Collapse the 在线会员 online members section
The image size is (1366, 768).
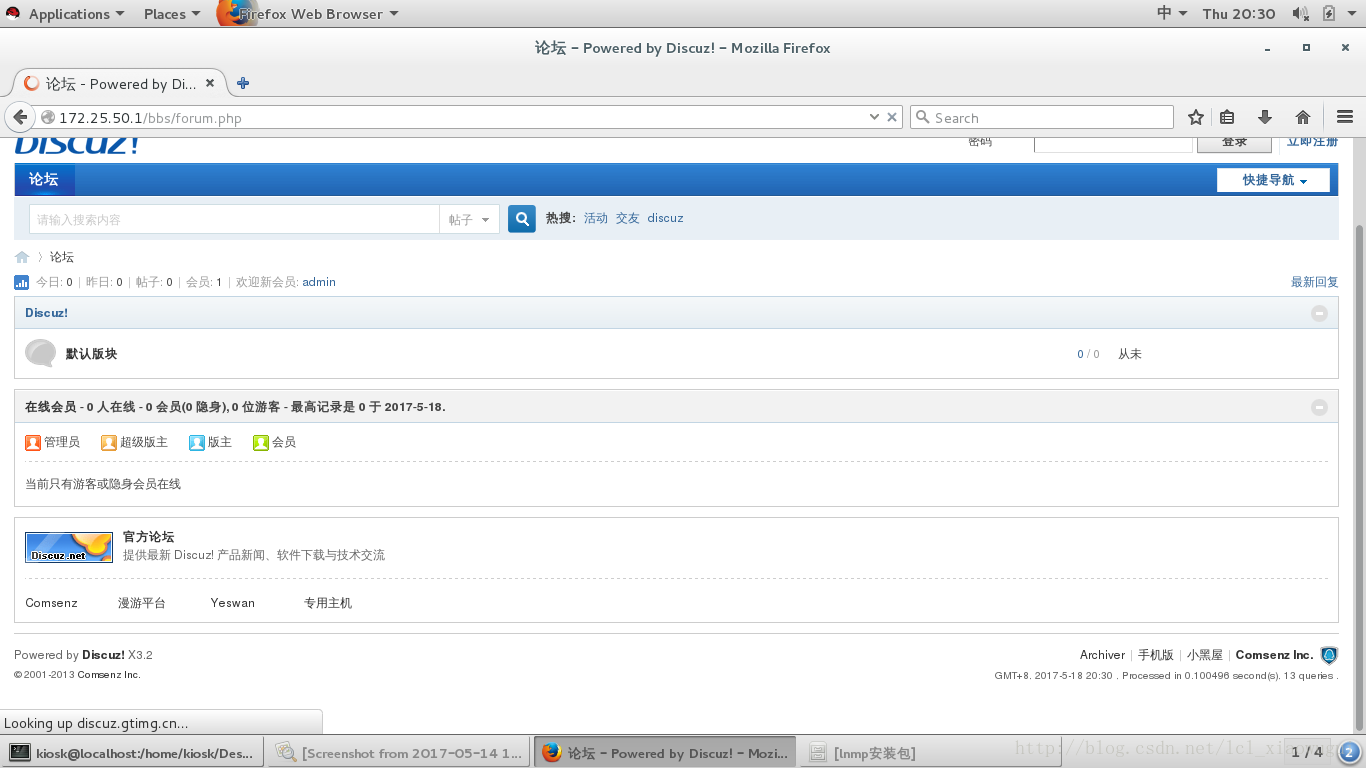pos(1319,407)
